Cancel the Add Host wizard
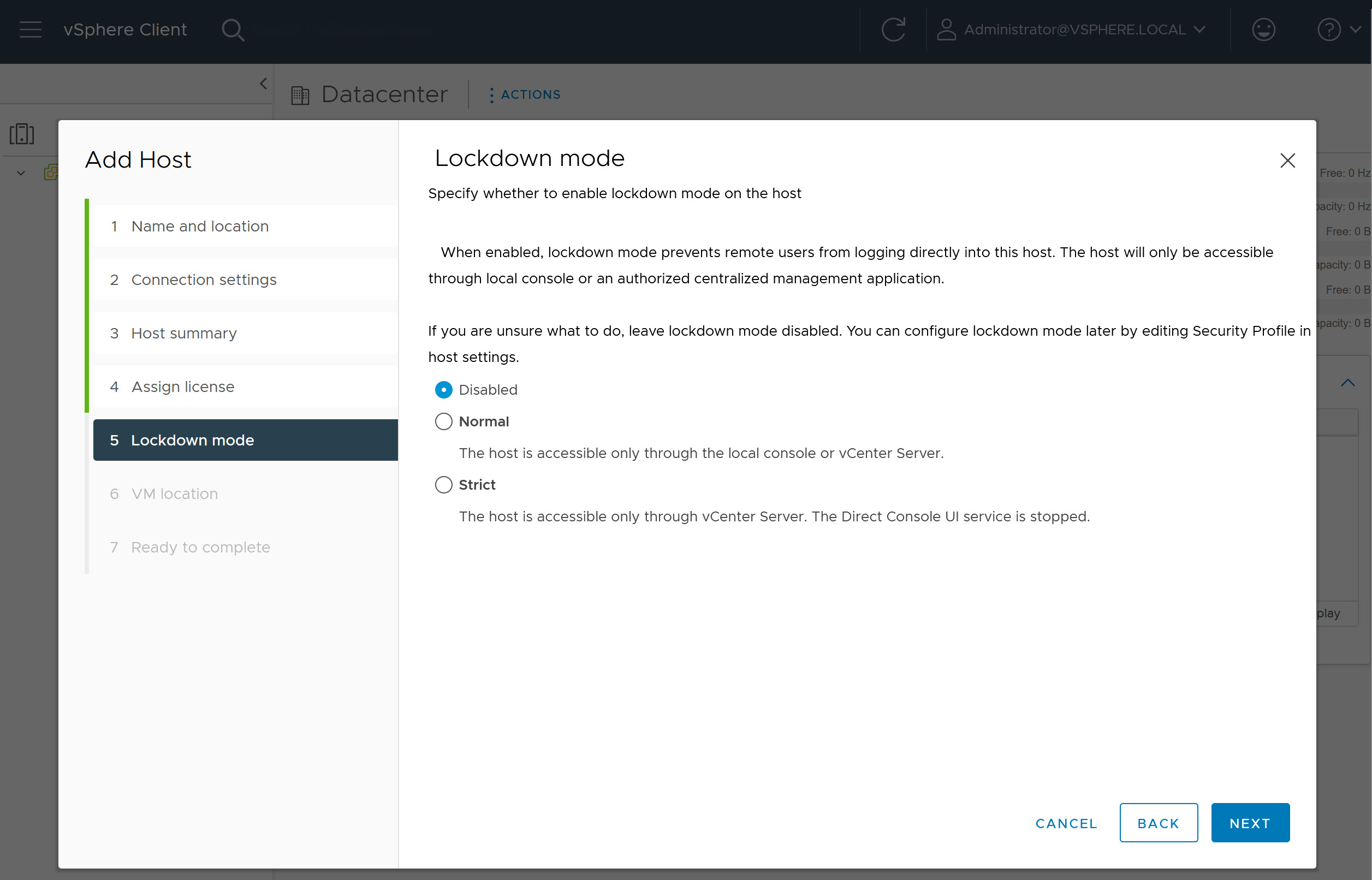1372x880 pixels. point(1065,823)
